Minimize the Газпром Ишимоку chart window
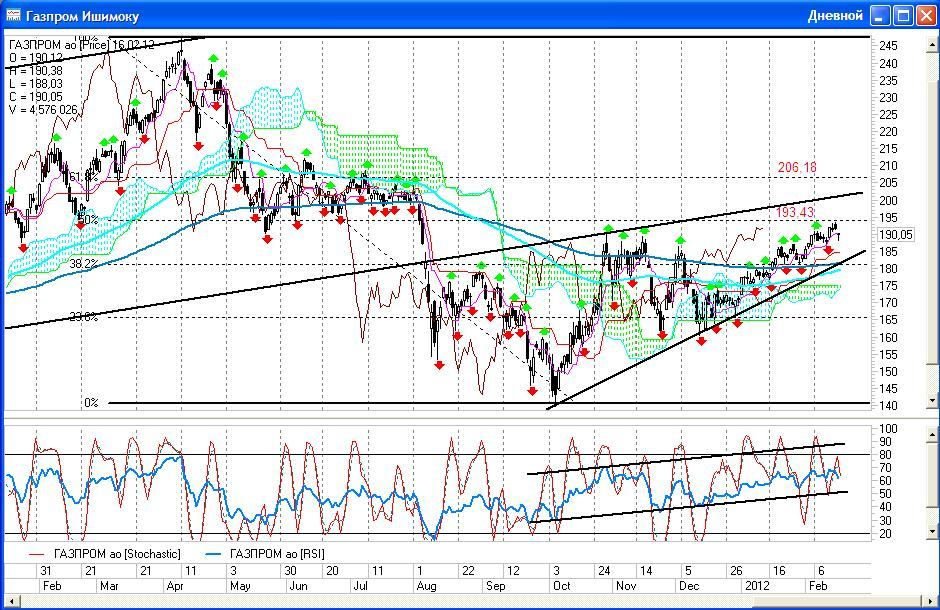Viewport: 940px width, 610px height. point(880,15)
